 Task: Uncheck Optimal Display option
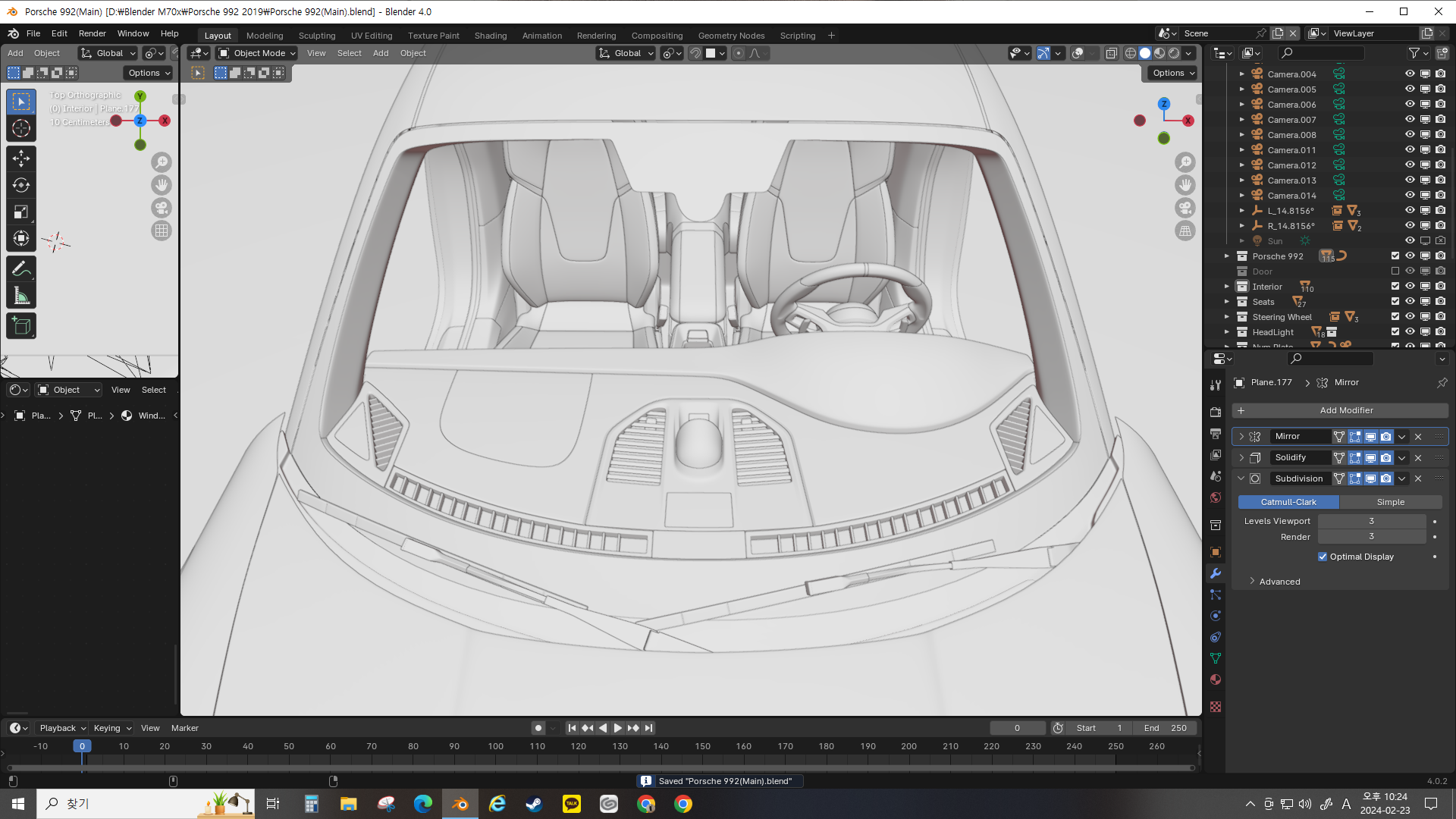pyautogui.click(x=1323, y=557)
